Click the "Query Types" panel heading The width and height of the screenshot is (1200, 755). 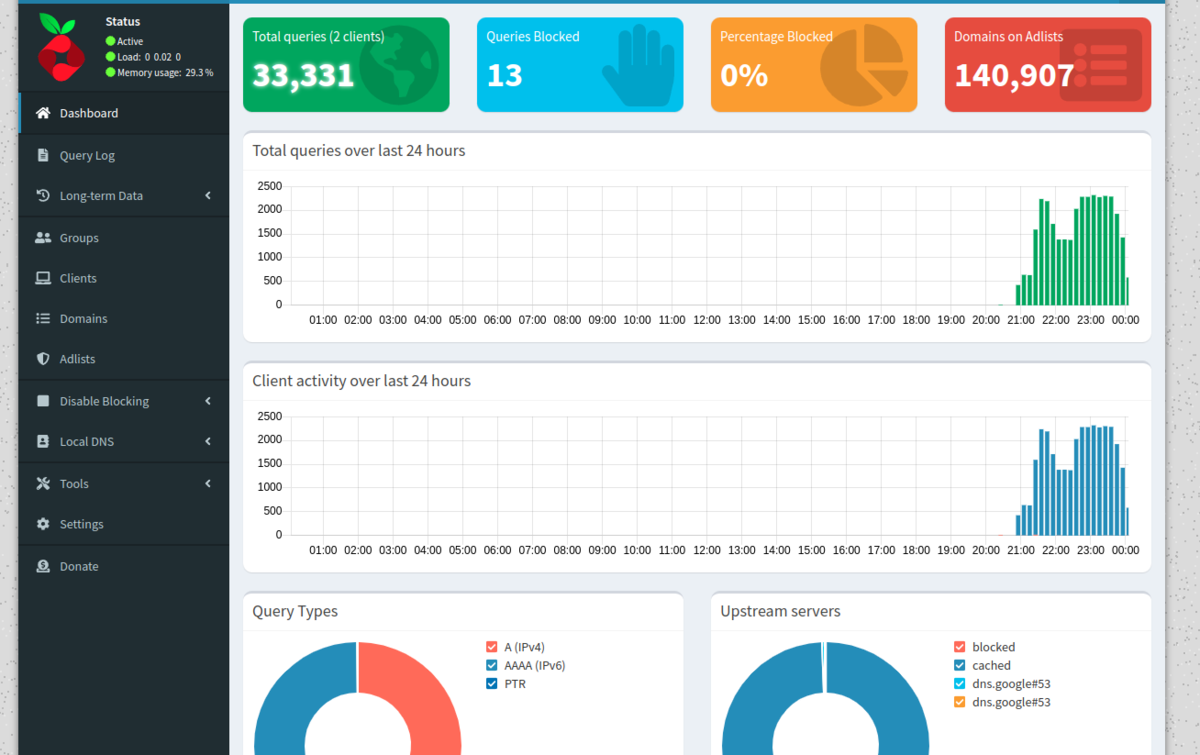[x=295, y=611]
